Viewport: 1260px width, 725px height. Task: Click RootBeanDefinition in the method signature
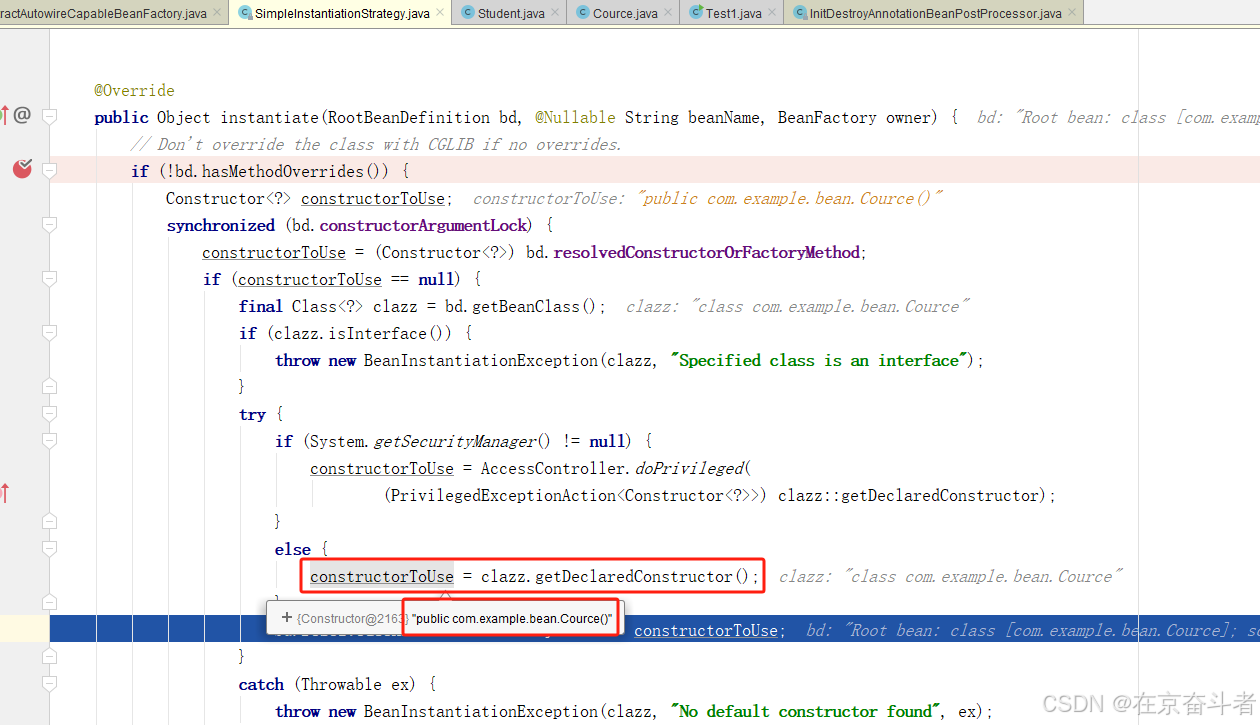(408, 117)
